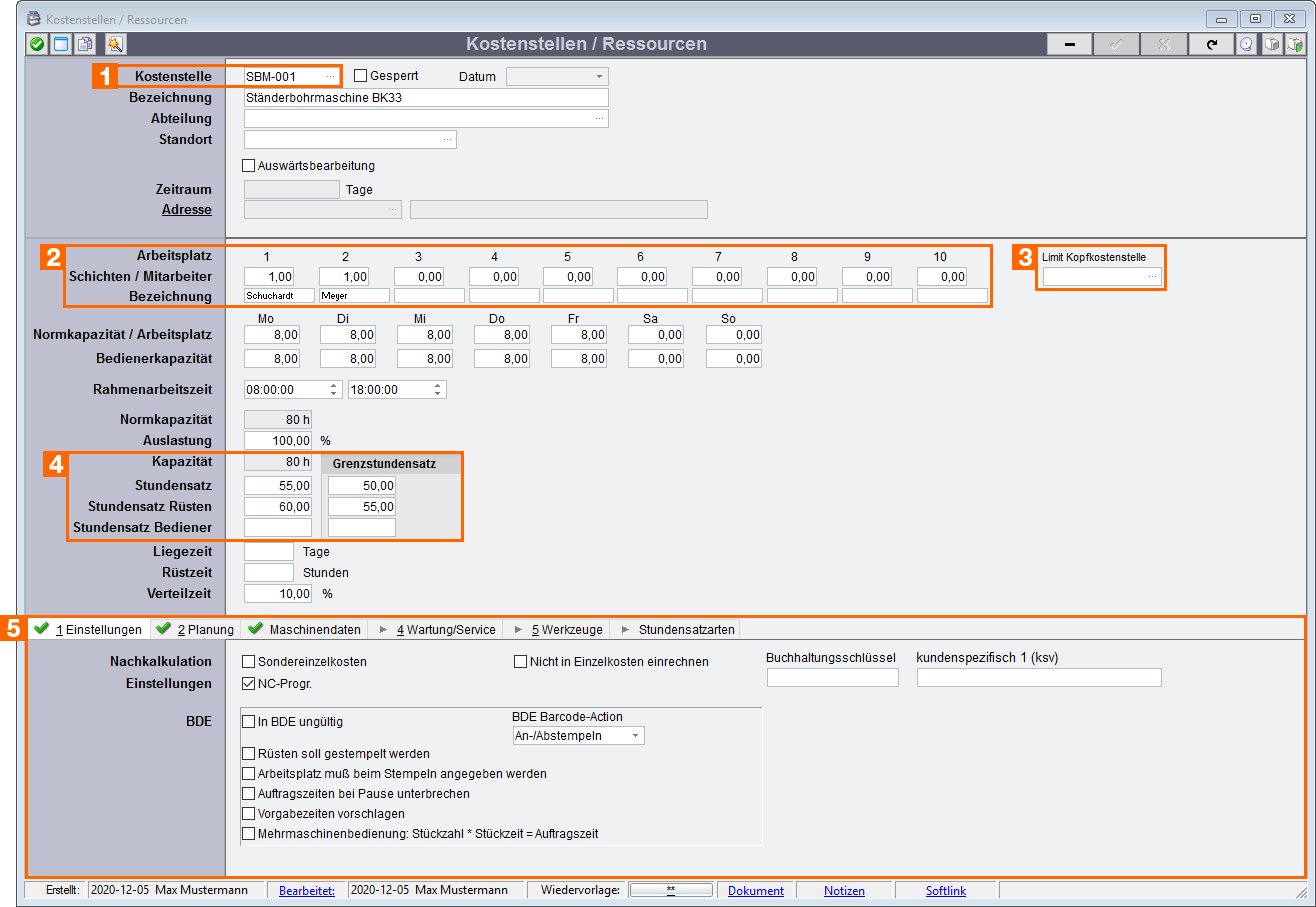The width and height of the screenshot is (1316, 907).
Task: Tick Nicht in Einzelkosten einrechnen
Action: pos(520,662)
